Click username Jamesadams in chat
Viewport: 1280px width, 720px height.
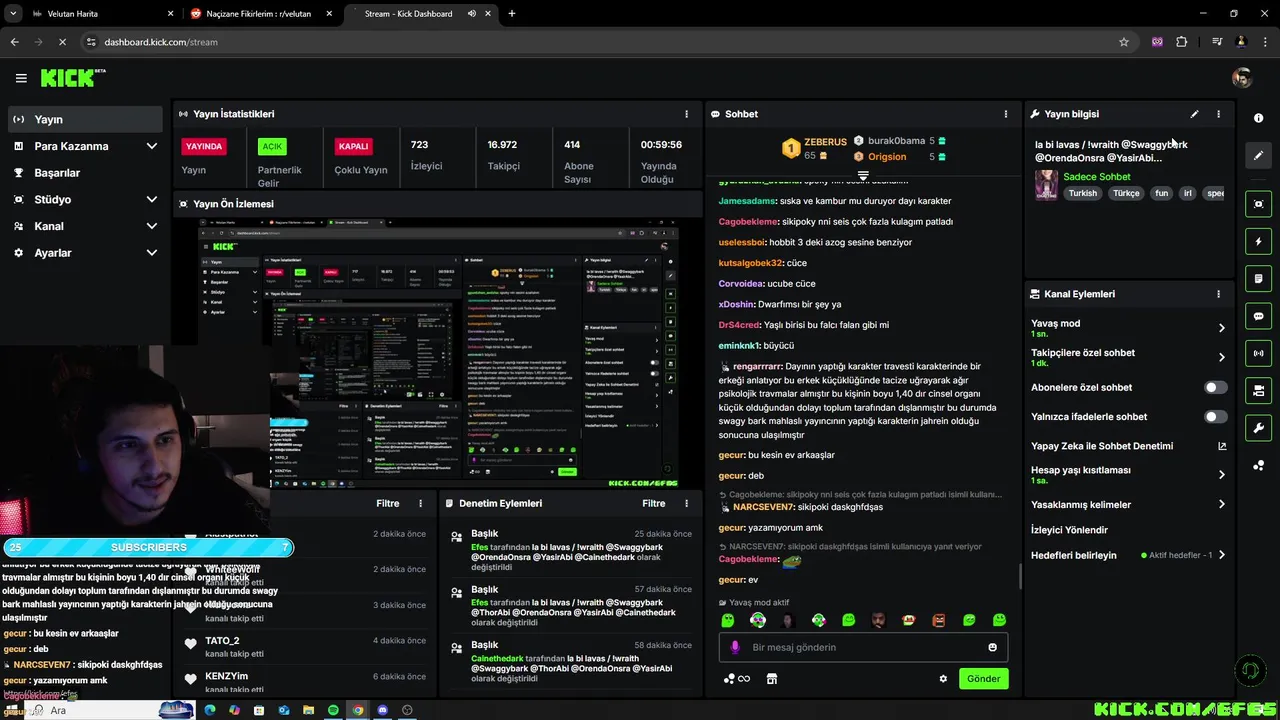747,201
